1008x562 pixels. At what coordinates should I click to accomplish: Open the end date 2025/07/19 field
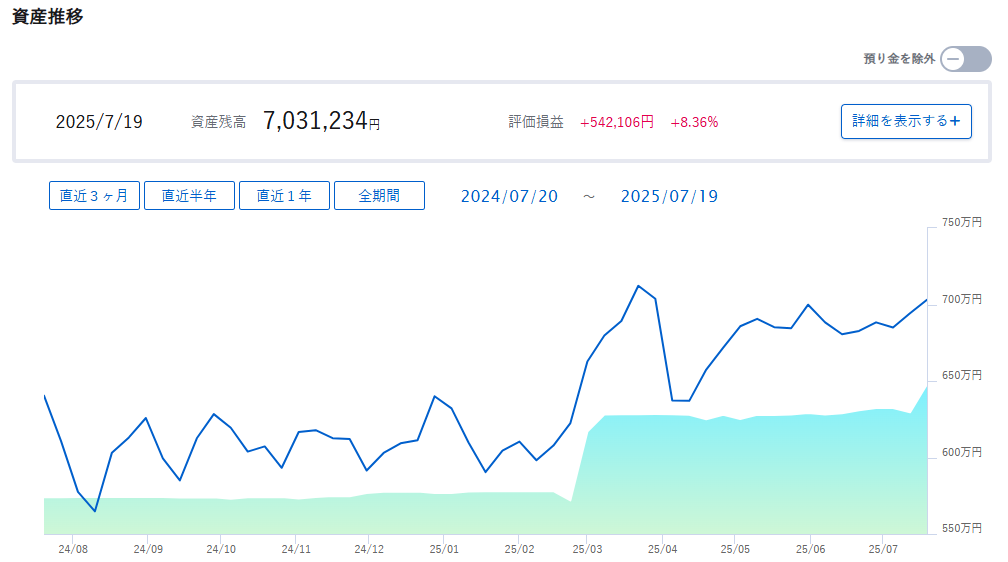click(x=669, y=196)
